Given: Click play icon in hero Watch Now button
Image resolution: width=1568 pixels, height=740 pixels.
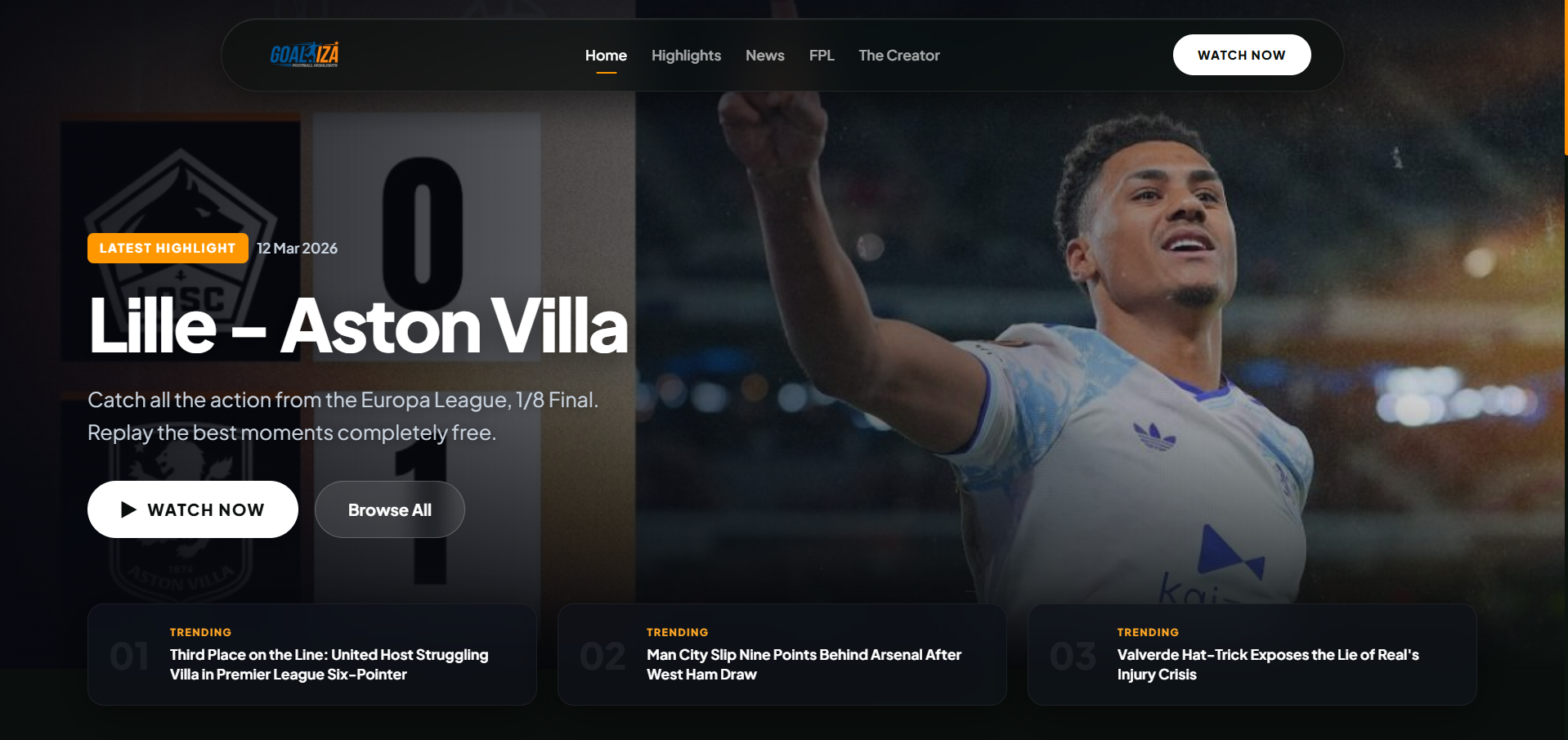Looking at the screenshot, I should point(128,509).
